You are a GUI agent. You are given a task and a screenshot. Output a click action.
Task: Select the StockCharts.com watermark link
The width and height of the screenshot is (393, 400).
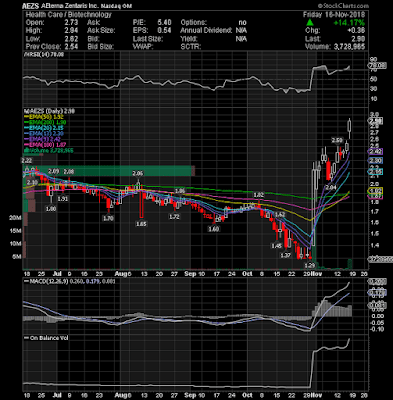tap(343, 6)
